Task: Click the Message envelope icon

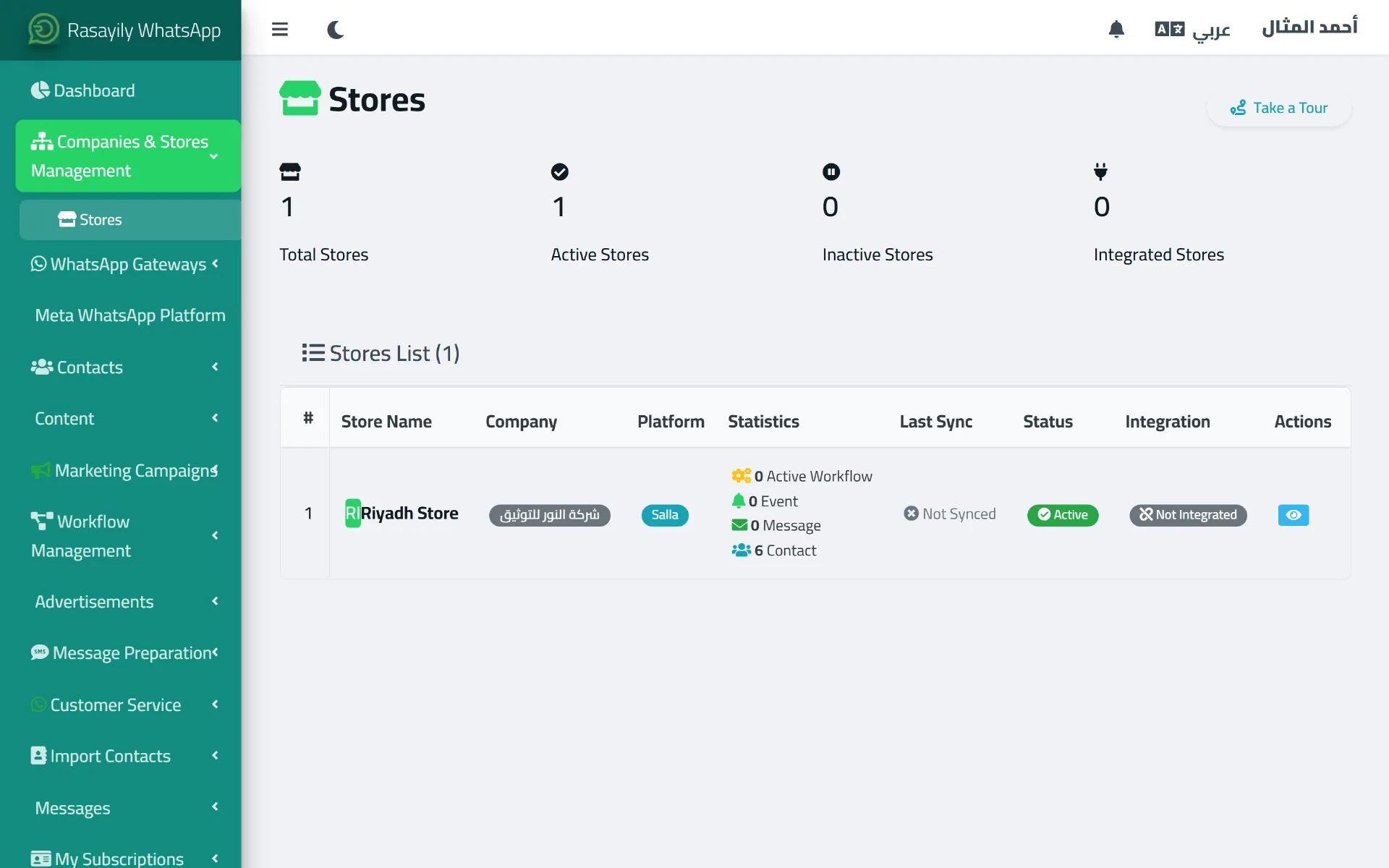Action: point(739,525)
